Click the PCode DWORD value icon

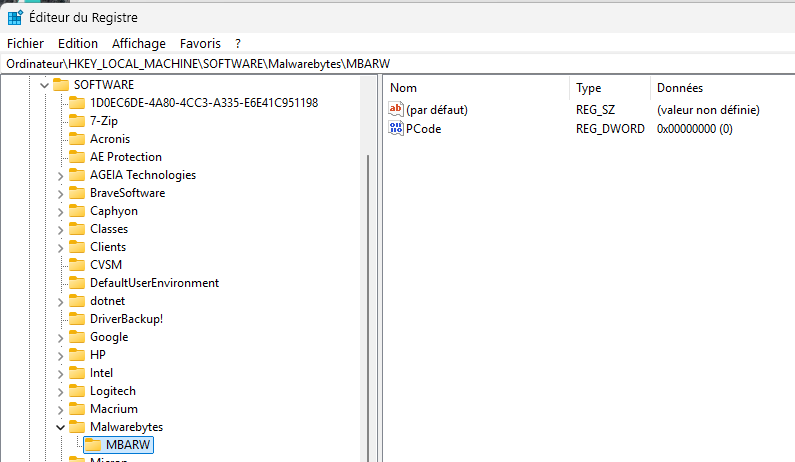pos(395,128)
